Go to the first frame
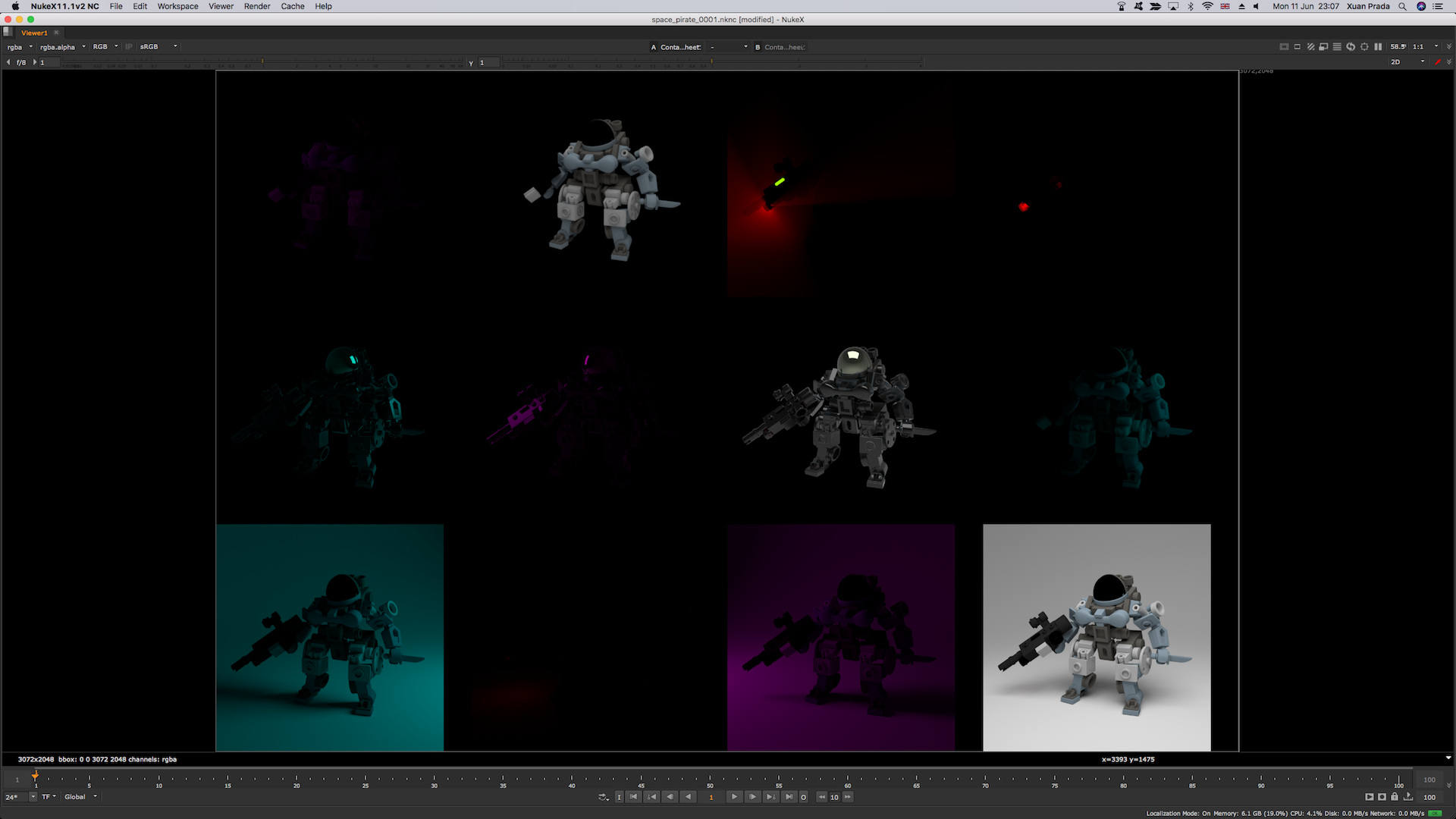This screenshot has width=1456, height=819. [633, 797]
